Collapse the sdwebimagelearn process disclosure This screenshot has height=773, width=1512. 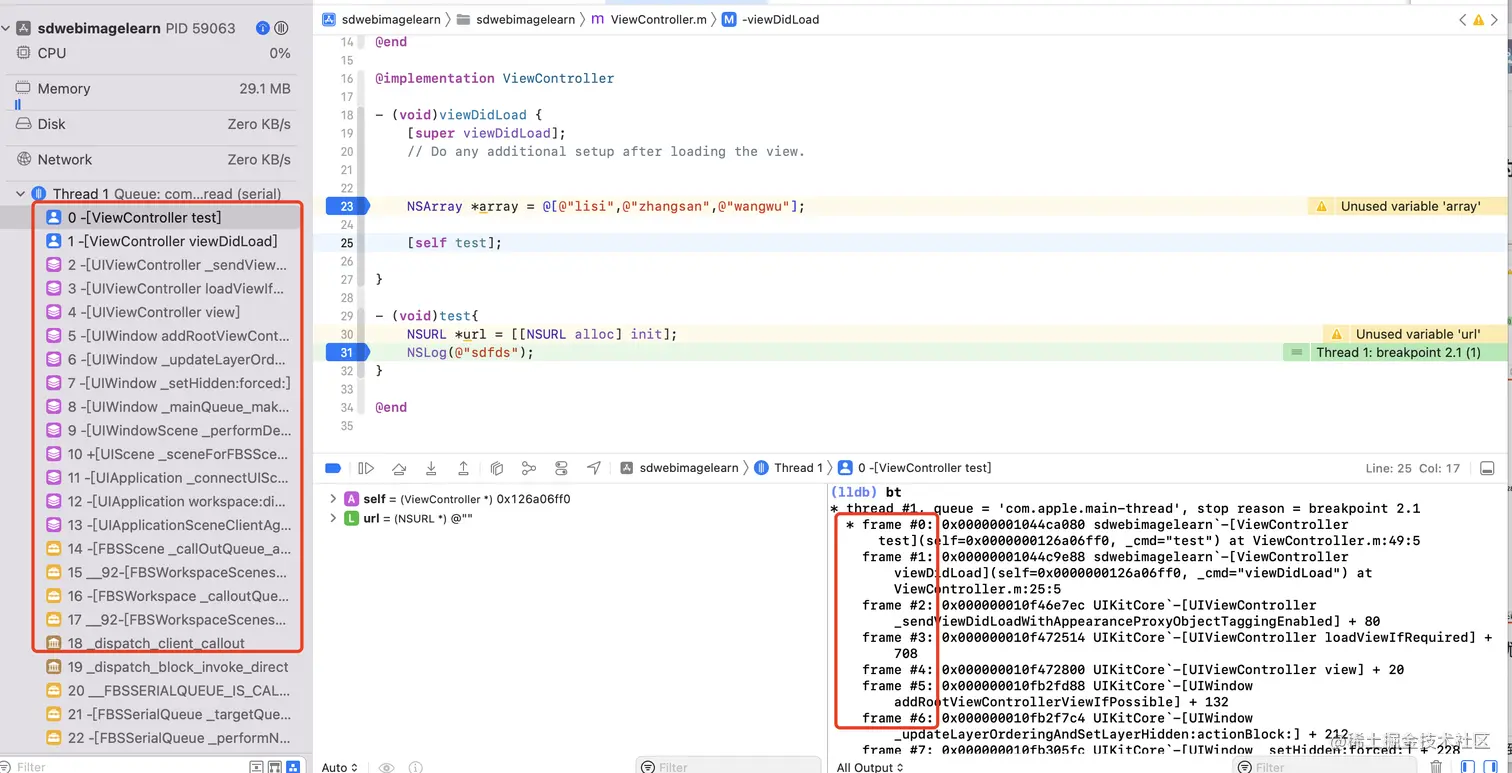pos(6,28)
